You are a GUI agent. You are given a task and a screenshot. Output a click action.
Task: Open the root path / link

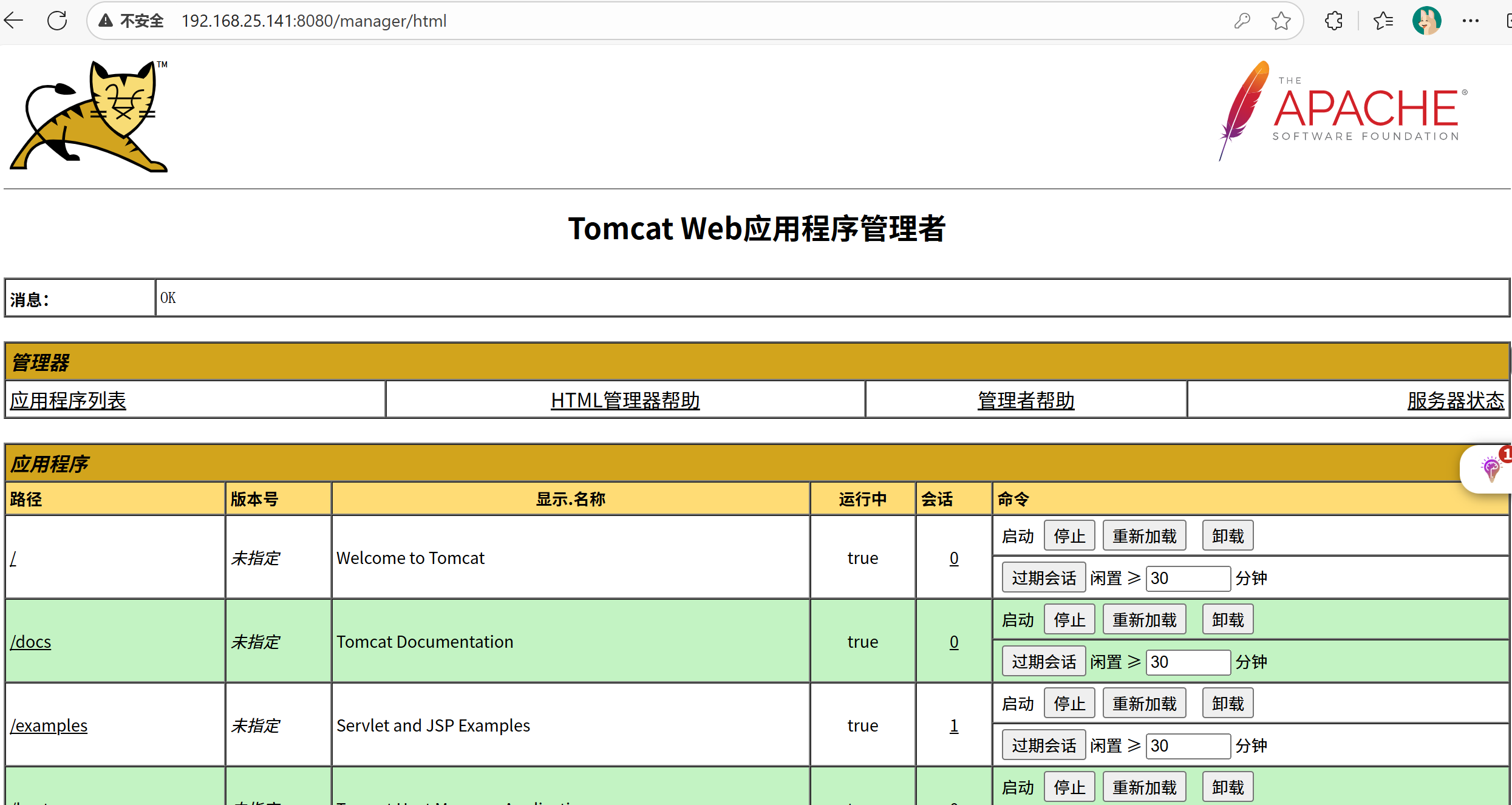point(13,558)
